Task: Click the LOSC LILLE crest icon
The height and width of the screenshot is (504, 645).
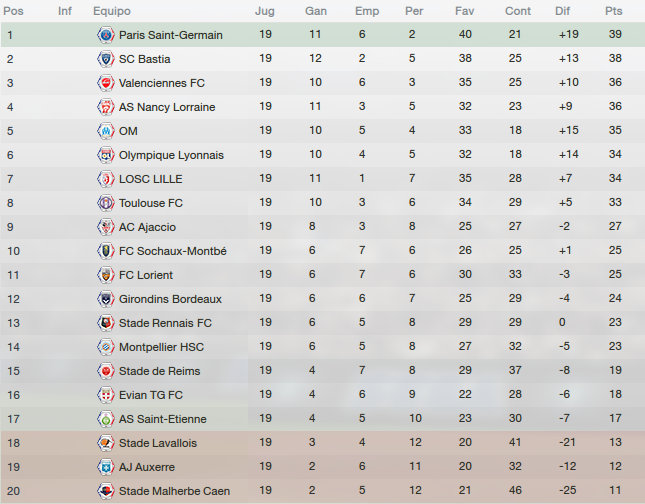Action: [x=106, y=179]
